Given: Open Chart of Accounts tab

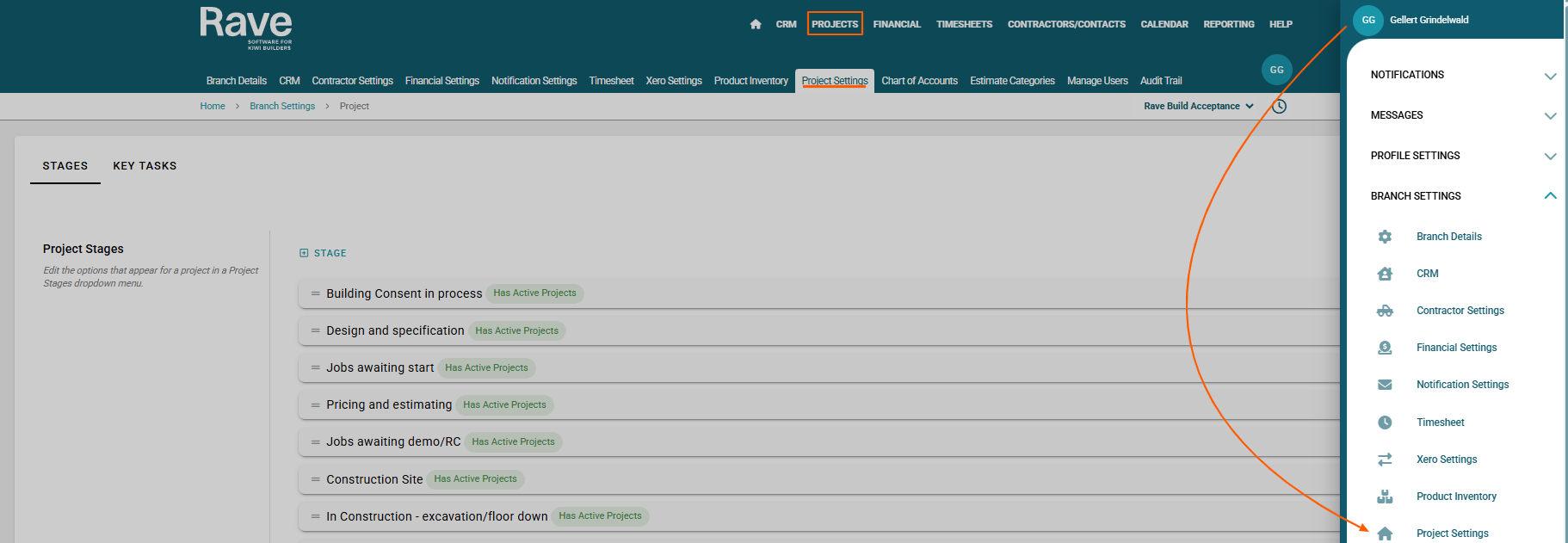Looking at the screenshot, I should [919, 81].
